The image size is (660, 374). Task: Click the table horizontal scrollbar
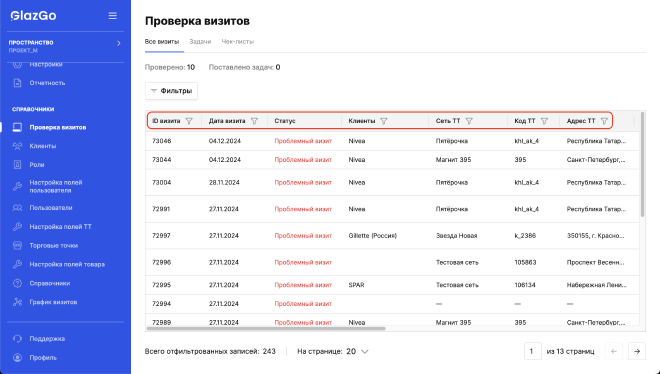click(x=266, y=328)
